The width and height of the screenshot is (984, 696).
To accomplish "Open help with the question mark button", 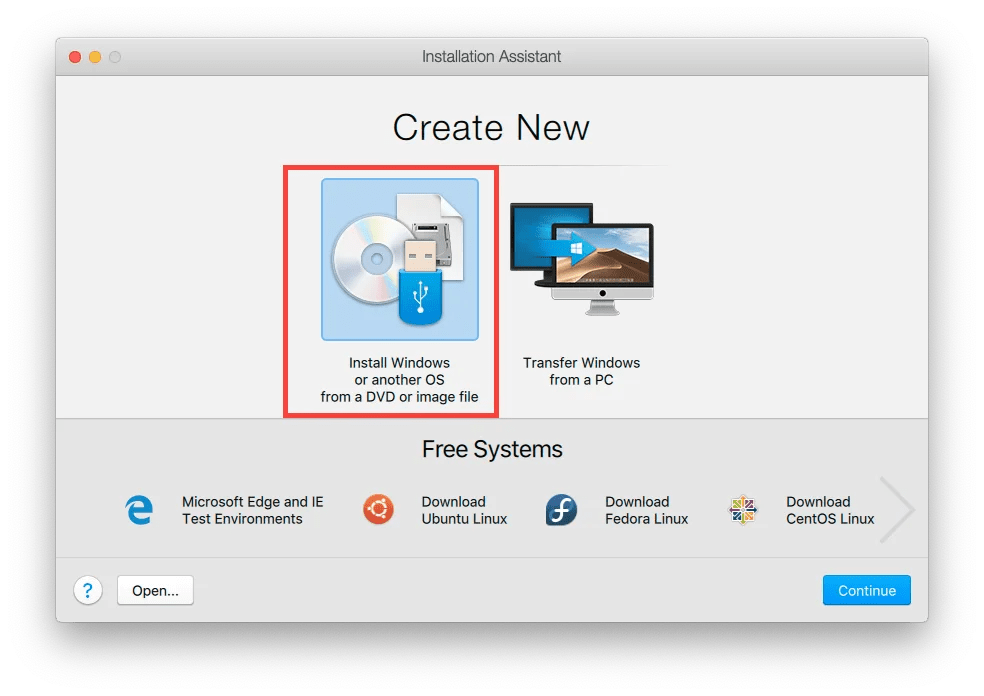I will click(x=88, y=590).
